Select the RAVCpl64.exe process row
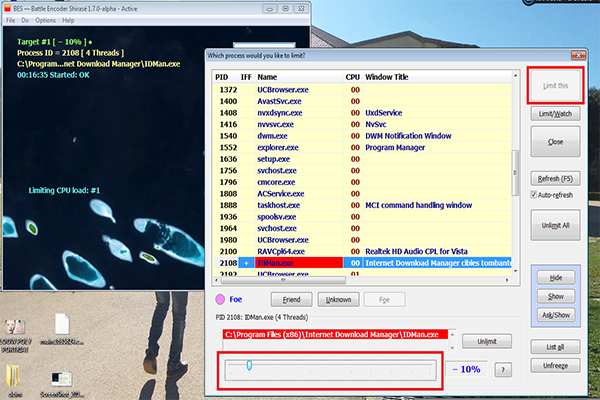 tap(362, 251)
